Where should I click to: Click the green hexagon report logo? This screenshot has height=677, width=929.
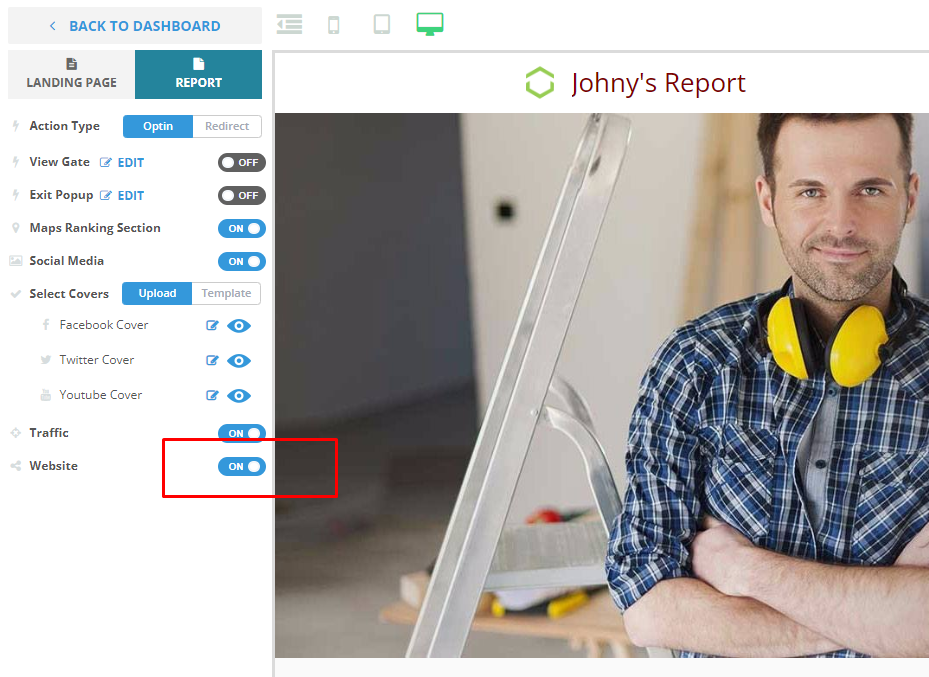tap(539, 83)
